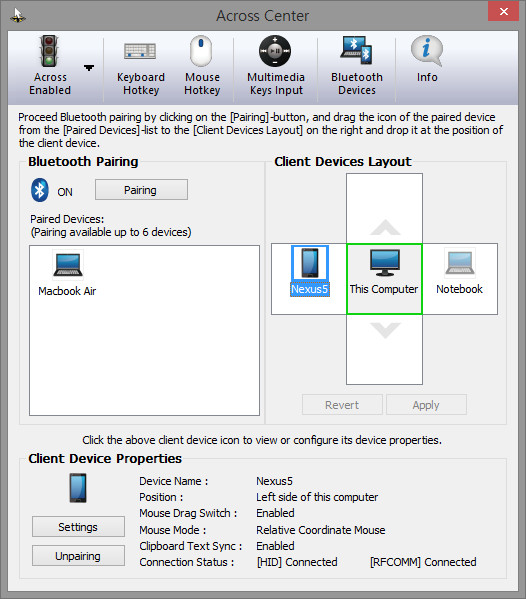Image resolution: width=526 pixels, height=599 pixels.
Task: Open the Info section
Action: [427, 60]
